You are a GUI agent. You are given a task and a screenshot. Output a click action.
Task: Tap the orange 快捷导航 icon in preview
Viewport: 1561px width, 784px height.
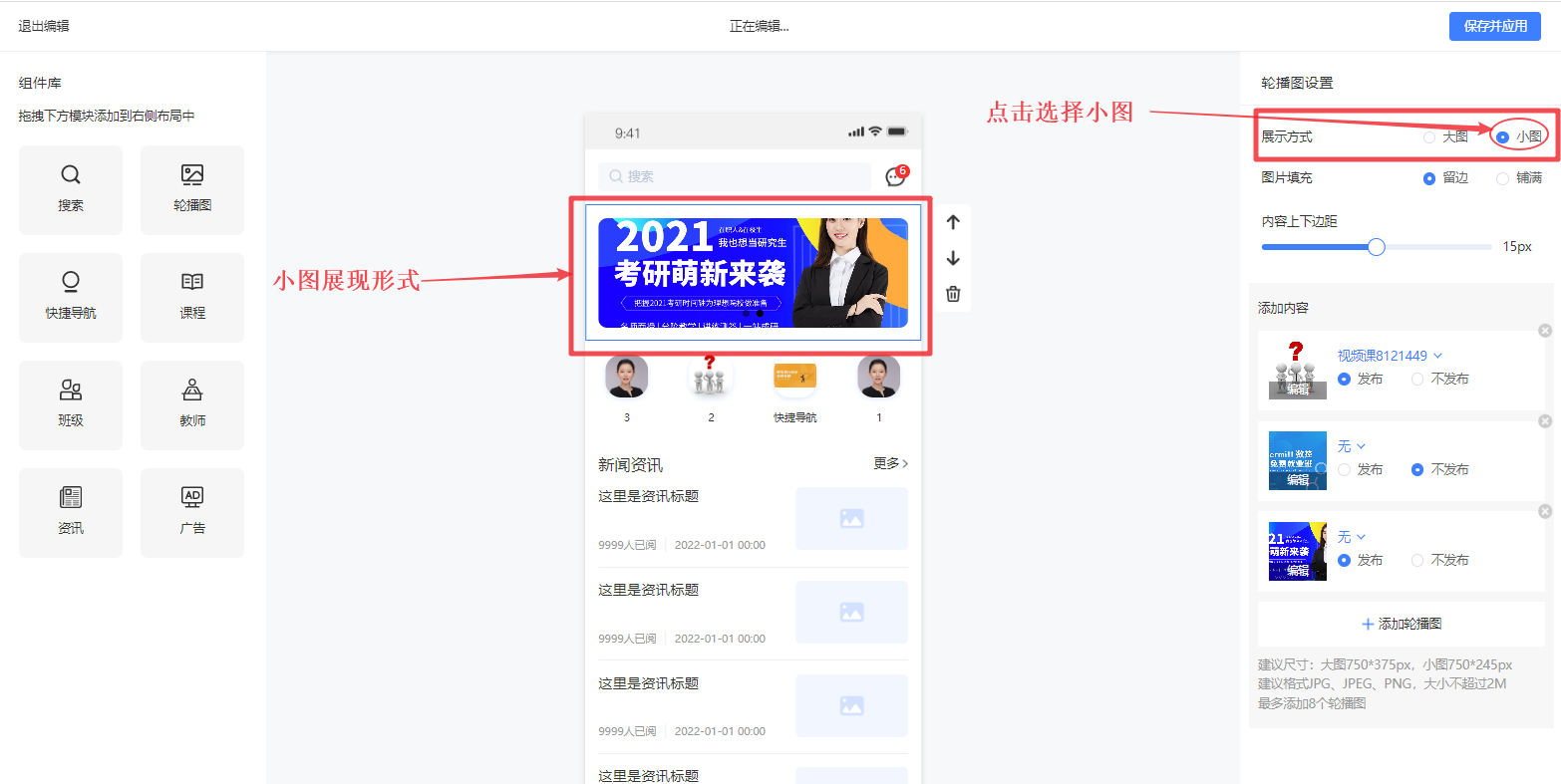pyautogui.click(x=794, y=377)
